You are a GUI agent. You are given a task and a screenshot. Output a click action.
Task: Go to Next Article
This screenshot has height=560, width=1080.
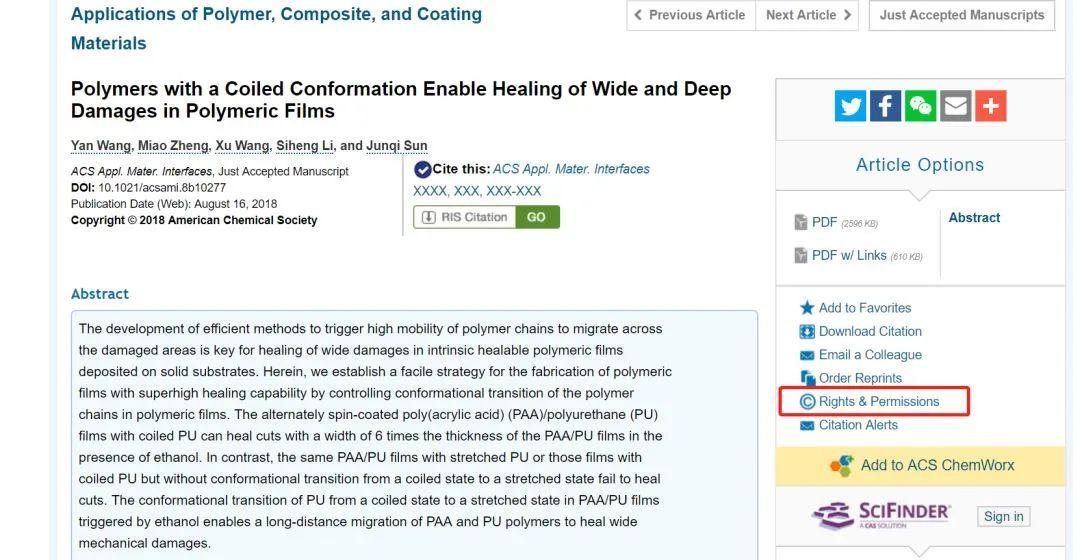click(807, 15)
